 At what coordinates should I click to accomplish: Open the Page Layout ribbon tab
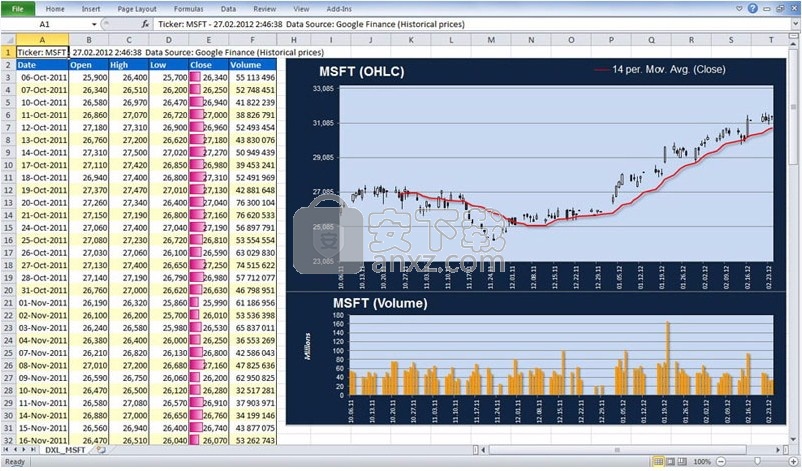coord(136,8)
